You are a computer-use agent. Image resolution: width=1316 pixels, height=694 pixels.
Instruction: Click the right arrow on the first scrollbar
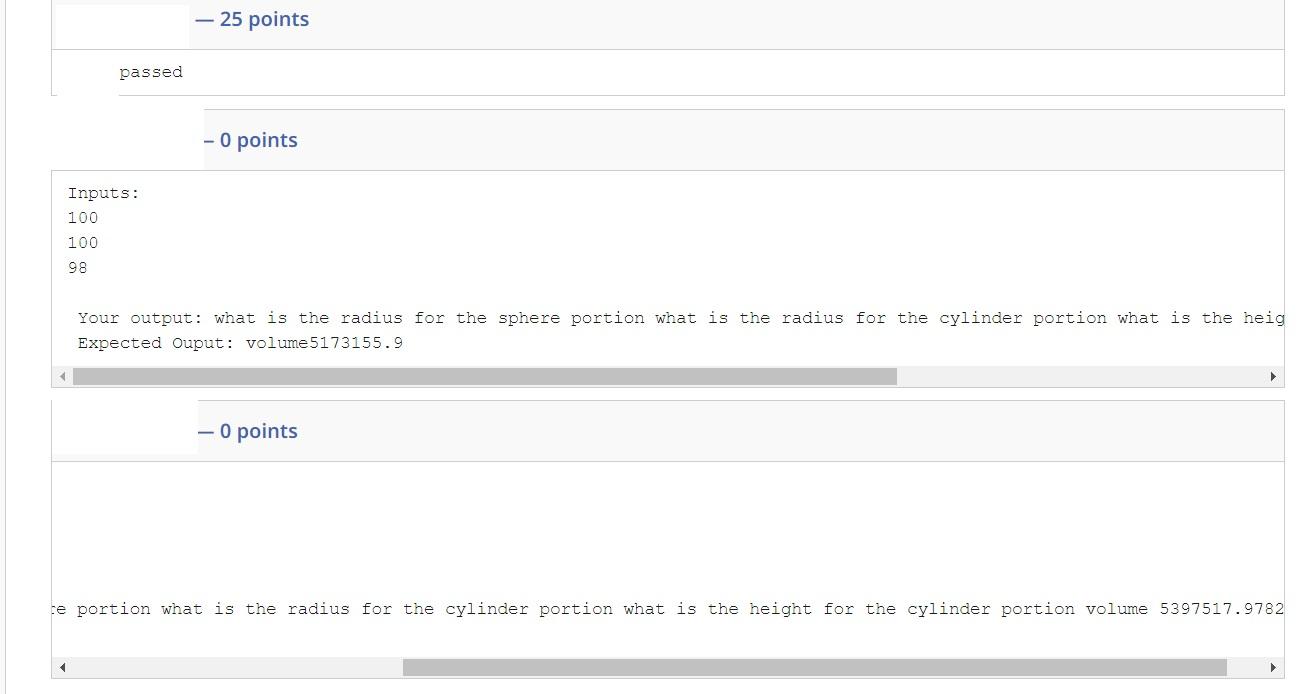[x=1274, y=376]
